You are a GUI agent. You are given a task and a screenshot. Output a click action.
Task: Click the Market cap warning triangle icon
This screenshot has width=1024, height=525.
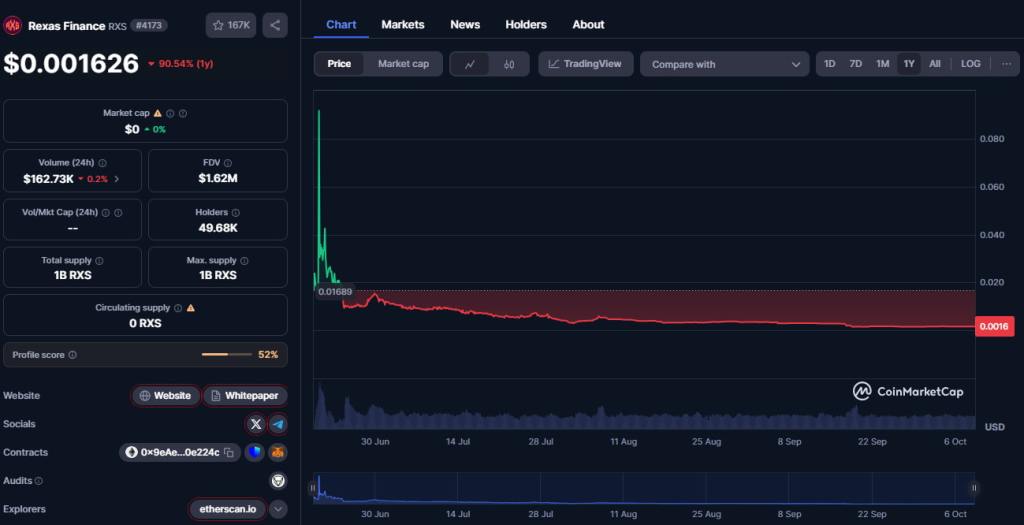click(157, 113)
